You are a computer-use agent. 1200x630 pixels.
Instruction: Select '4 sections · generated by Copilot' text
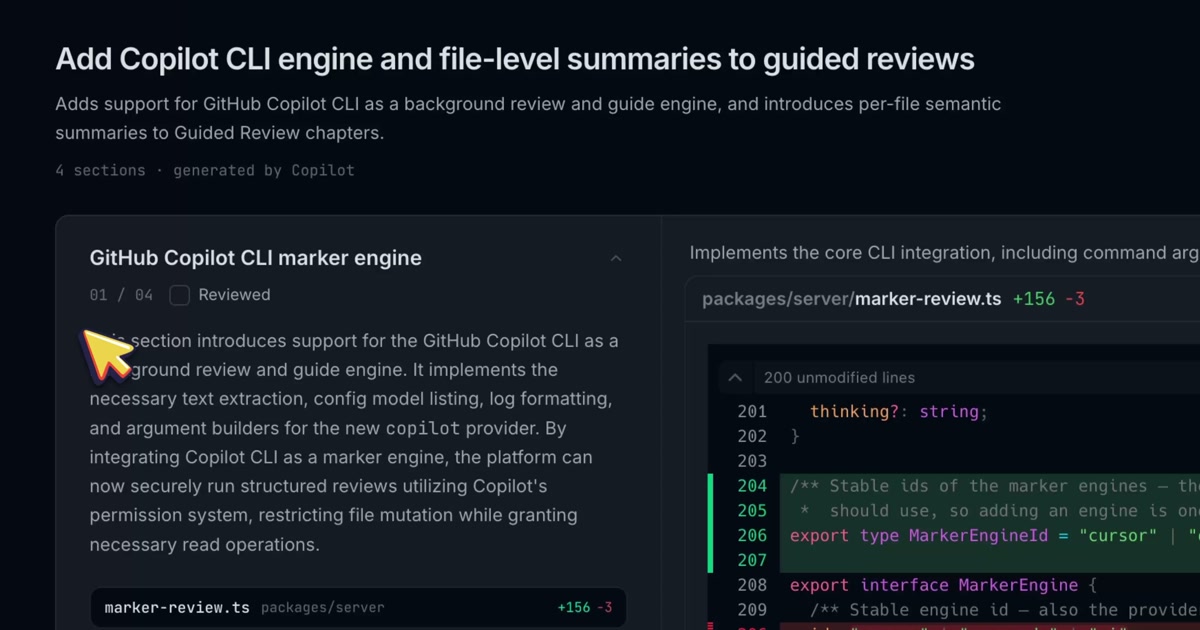pos(205,170)
